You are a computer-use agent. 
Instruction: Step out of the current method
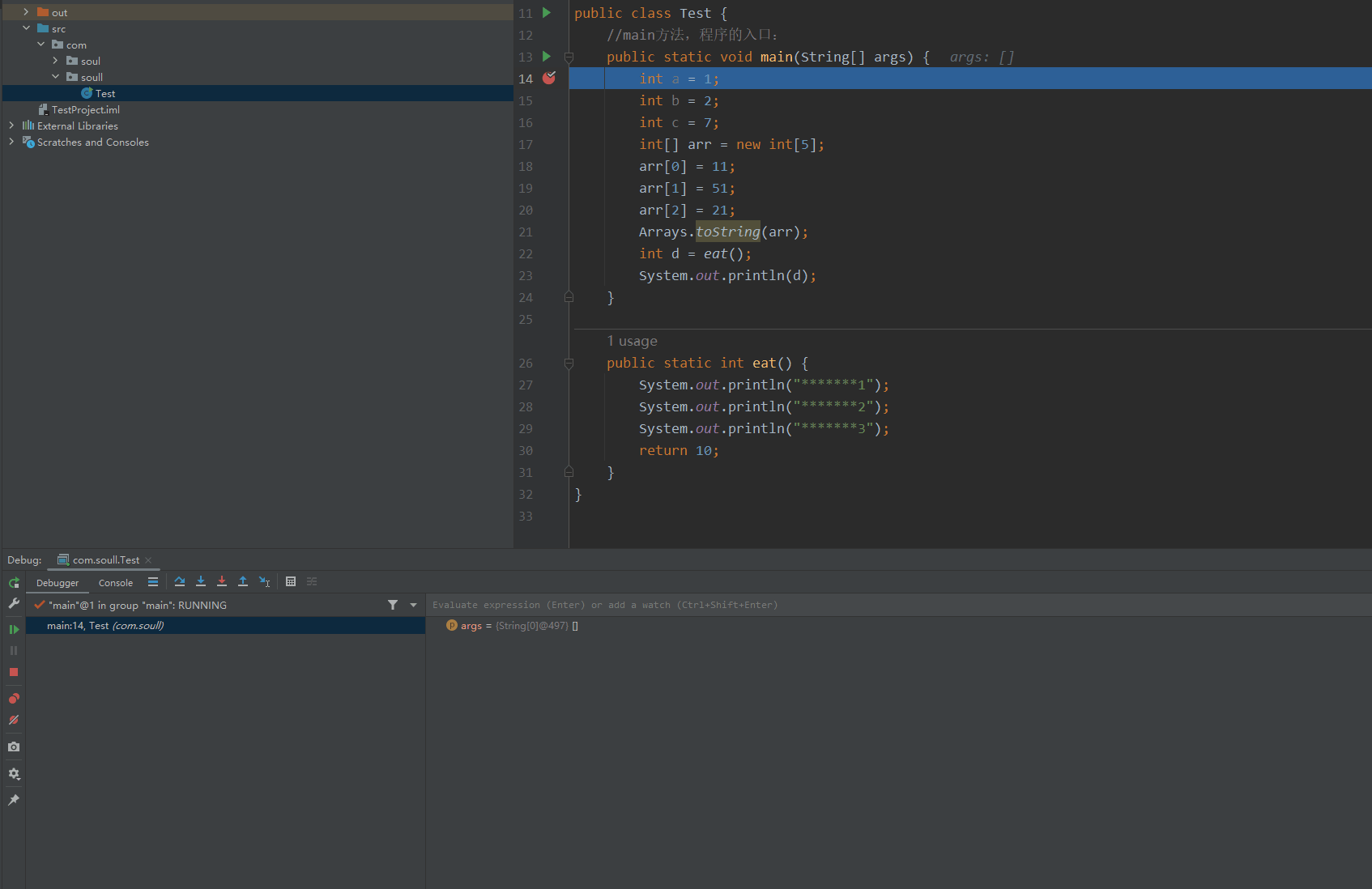pos(243,581)
